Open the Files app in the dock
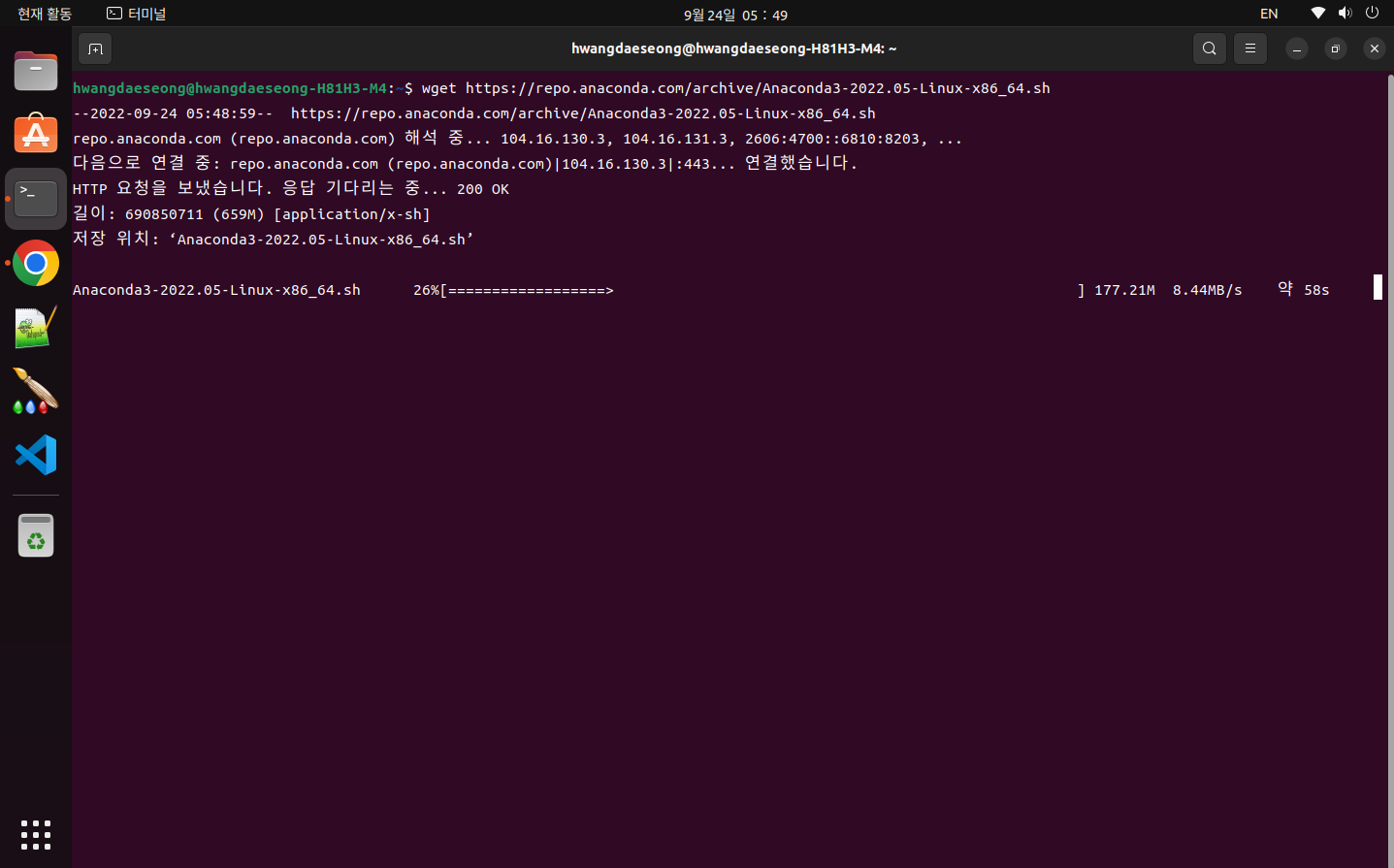 click(x=36, y=71)
